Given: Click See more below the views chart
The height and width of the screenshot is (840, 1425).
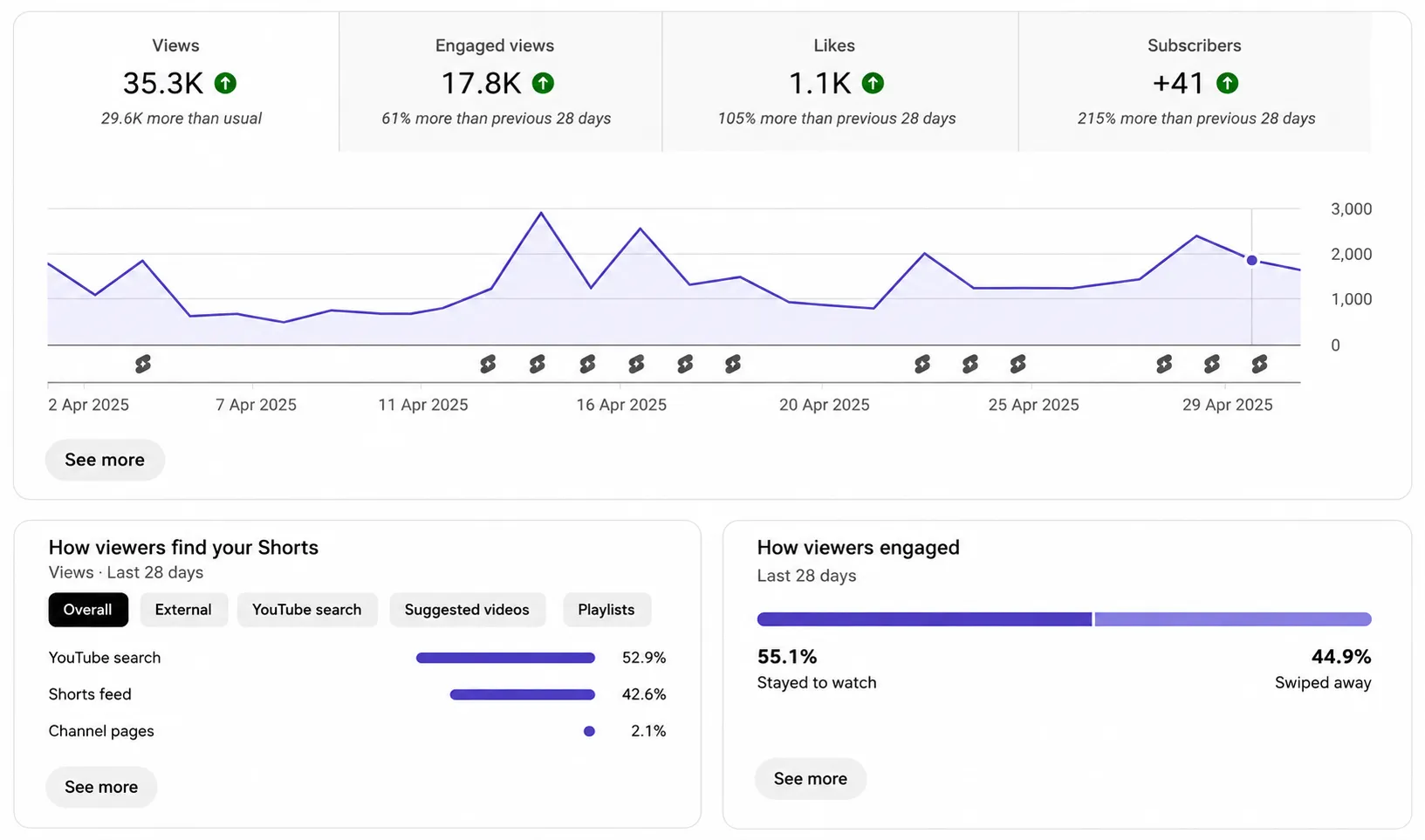Looking at the screenshot, I should pos(105,460).
